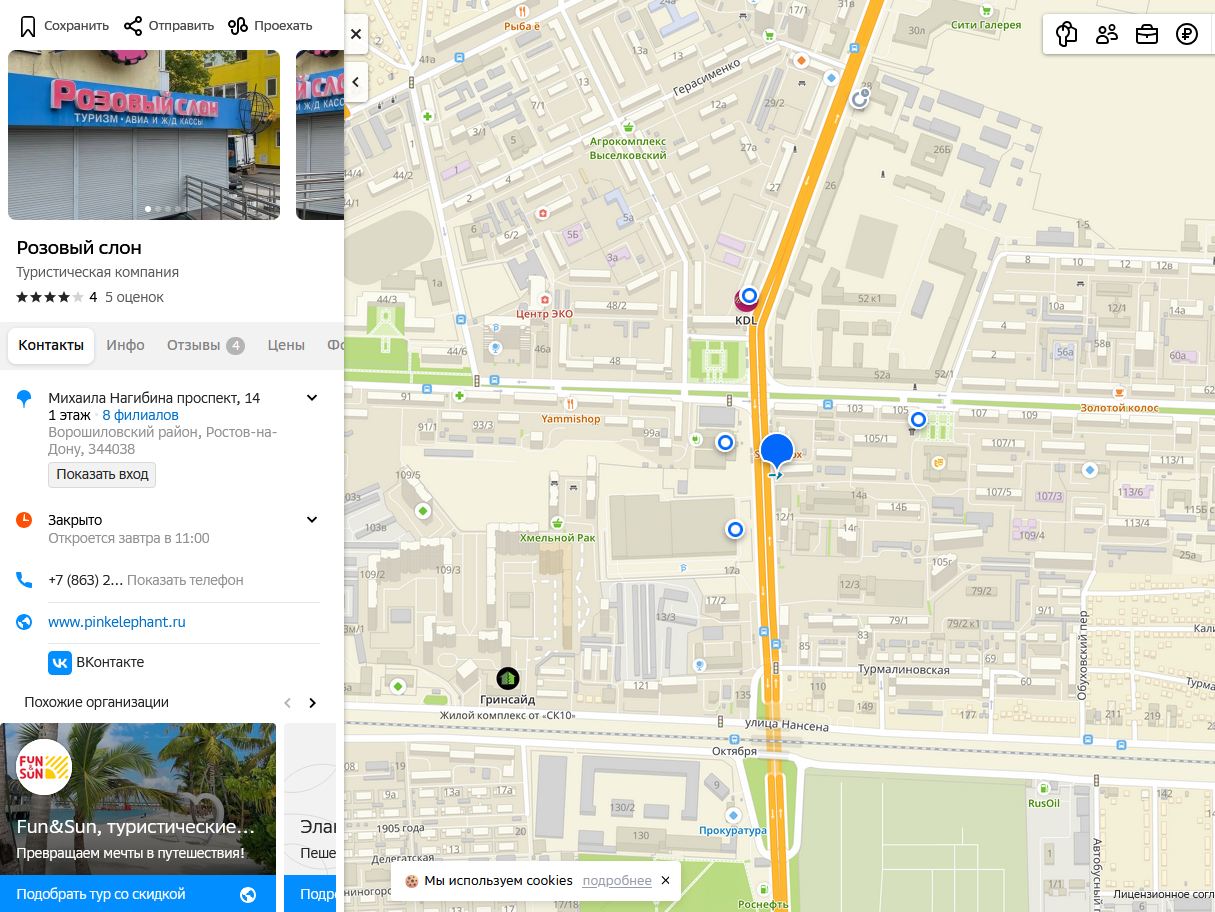1215x912 pixels.
Task: Click the Герасименко street label
Action: [707, 77]
